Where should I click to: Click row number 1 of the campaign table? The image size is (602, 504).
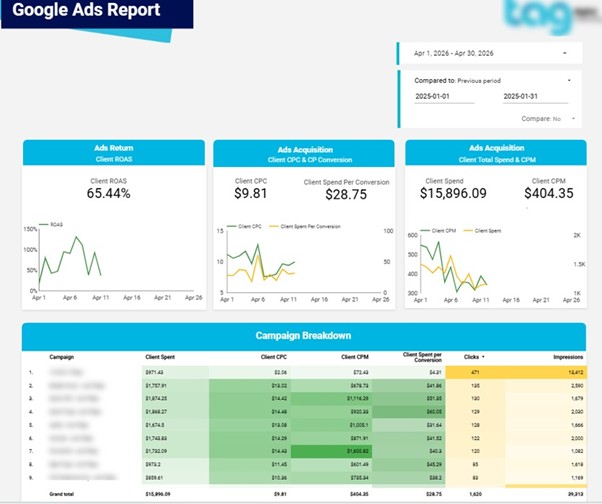pos(31,373)
